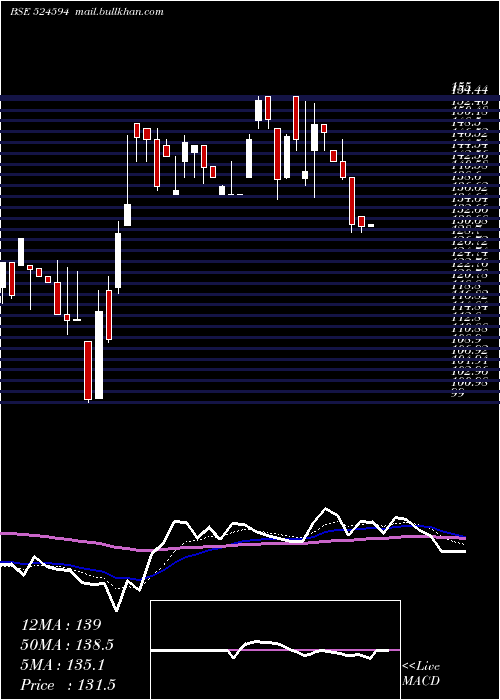The width and height of the screenshot is (500, 700).
Task: Click the lowest tall red candle near 99
Action: point(88,371)
